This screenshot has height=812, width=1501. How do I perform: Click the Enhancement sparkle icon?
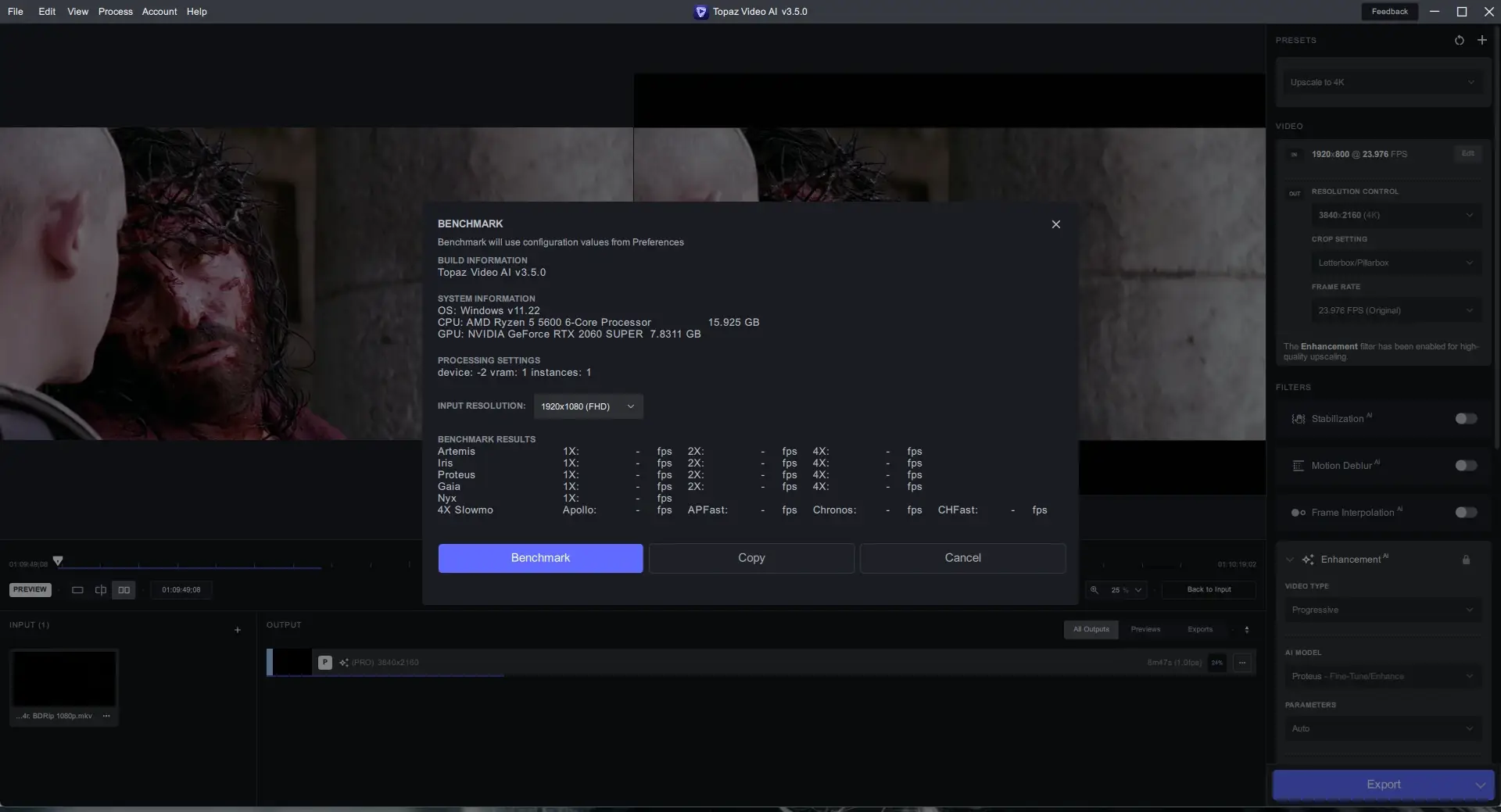coord(1308,560)
